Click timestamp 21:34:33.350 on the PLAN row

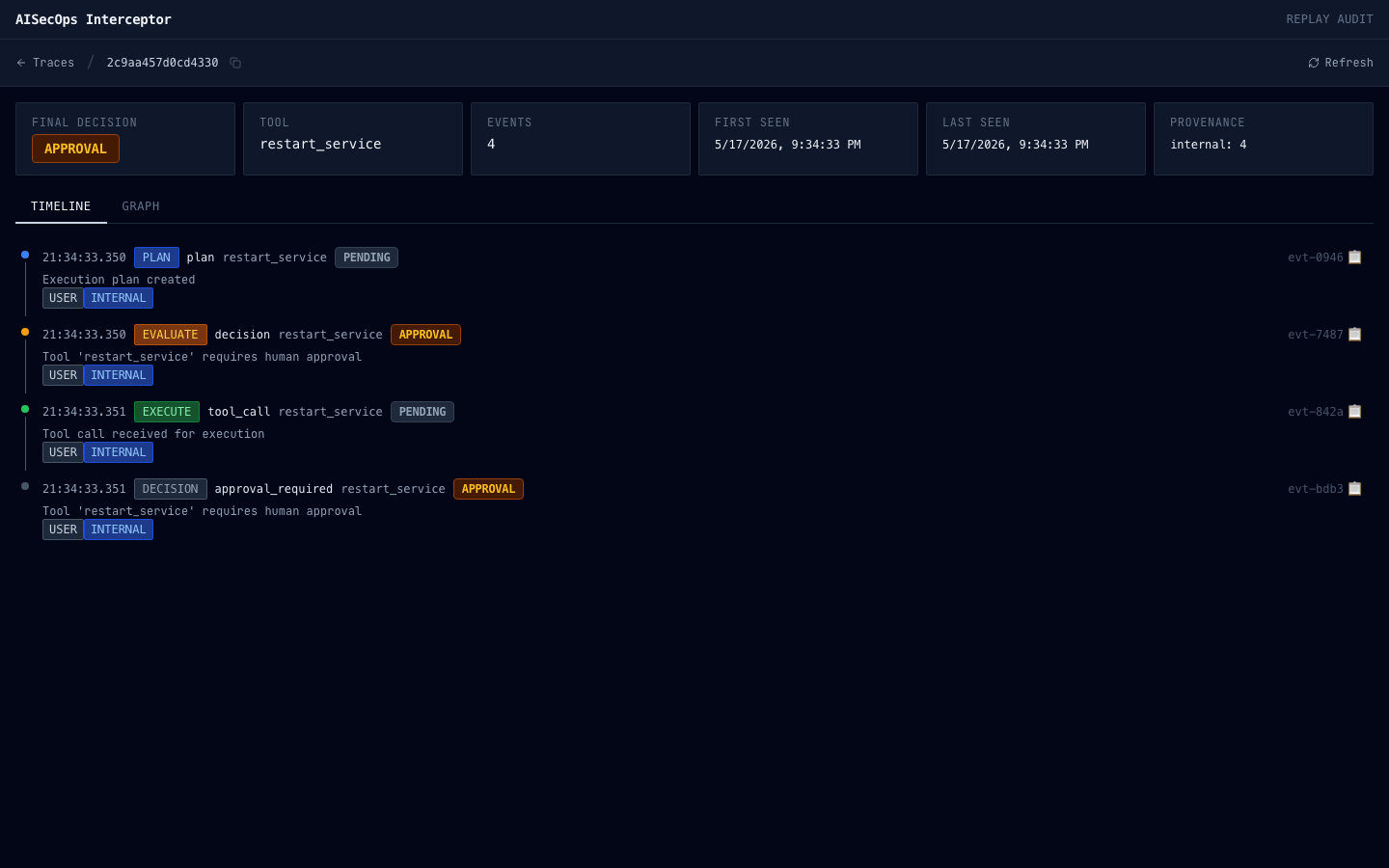click(84, 258)
